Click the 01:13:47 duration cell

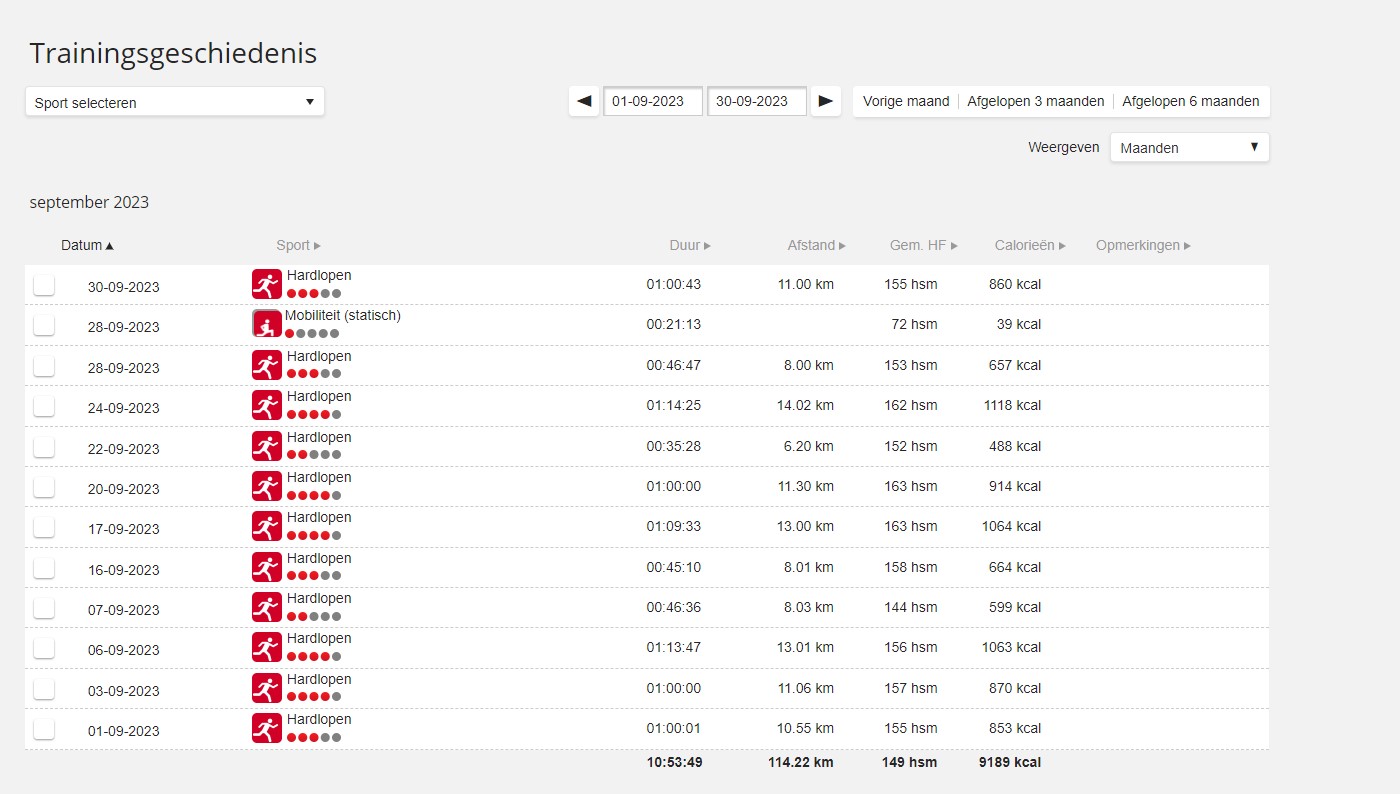[x=674, y=647]
